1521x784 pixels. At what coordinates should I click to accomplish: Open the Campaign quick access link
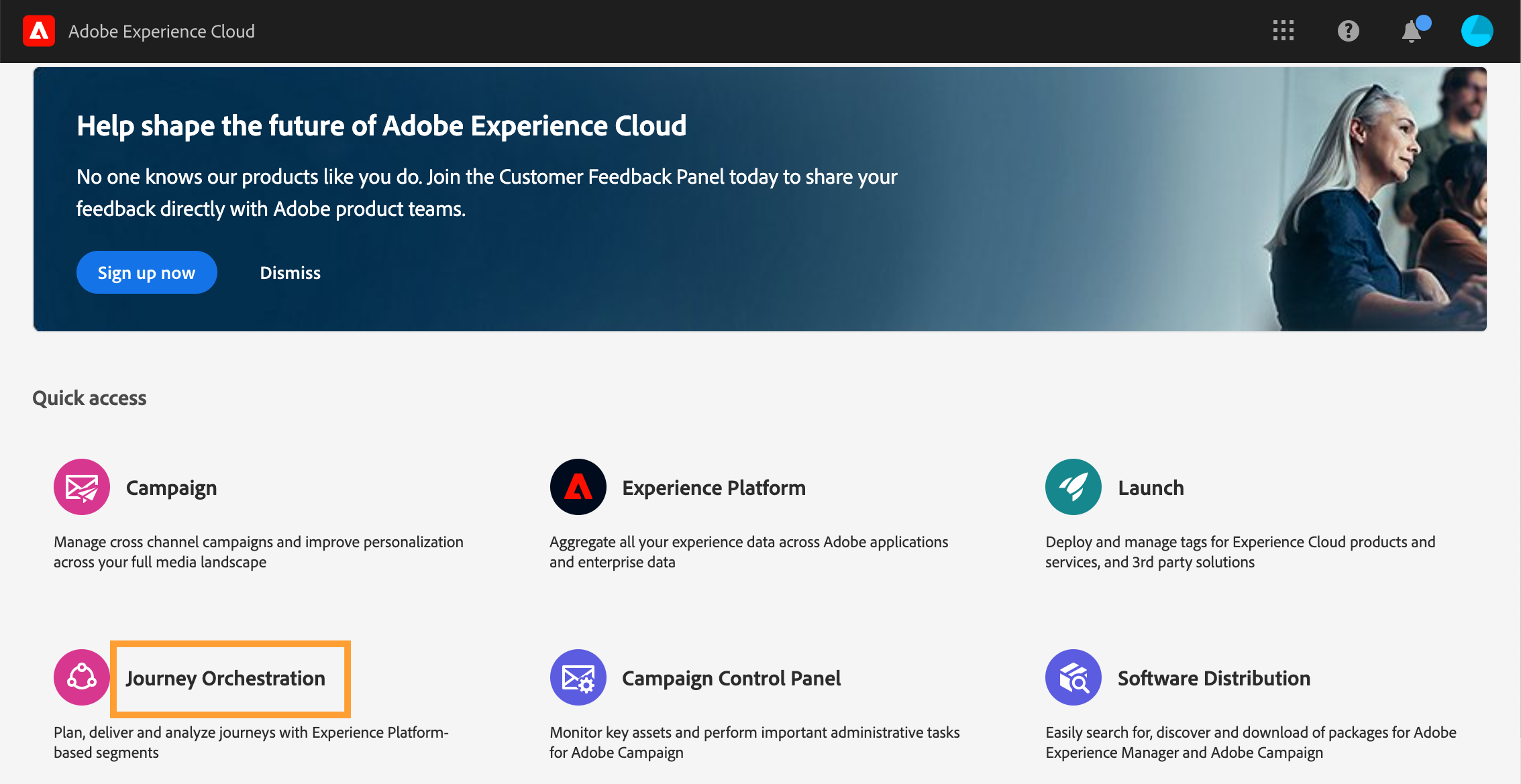pos(171,488)
